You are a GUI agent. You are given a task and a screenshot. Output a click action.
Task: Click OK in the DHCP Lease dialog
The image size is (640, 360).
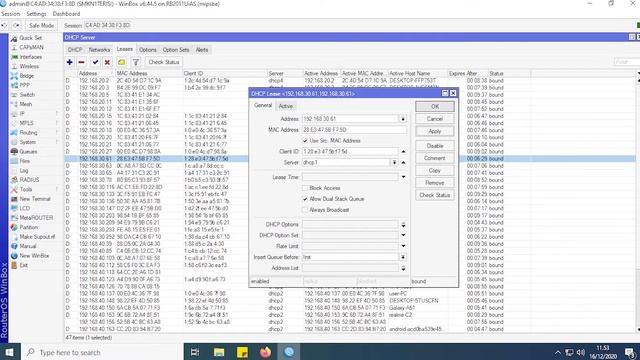[435, 107]
